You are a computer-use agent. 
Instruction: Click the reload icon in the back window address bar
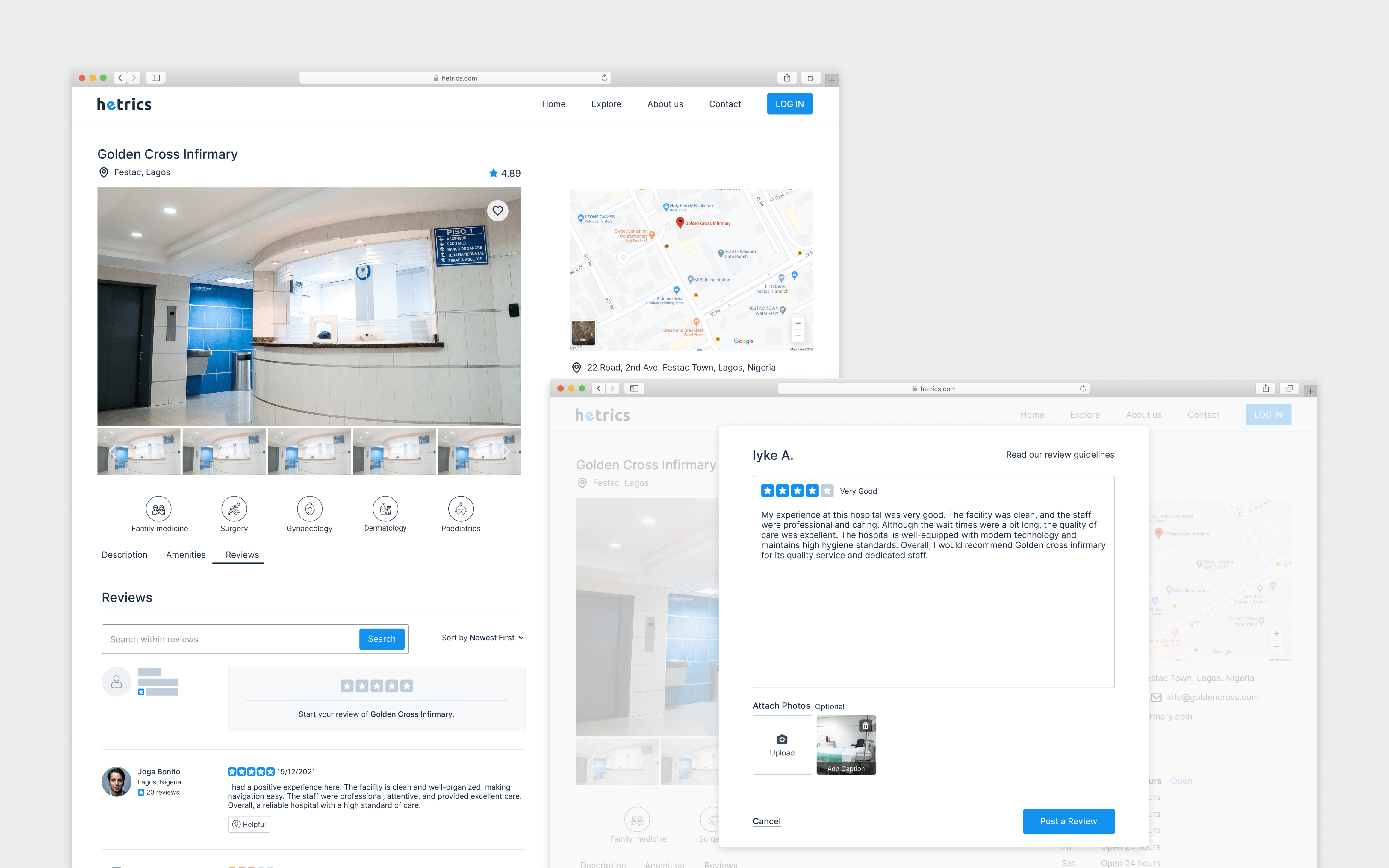pos(604,78)
